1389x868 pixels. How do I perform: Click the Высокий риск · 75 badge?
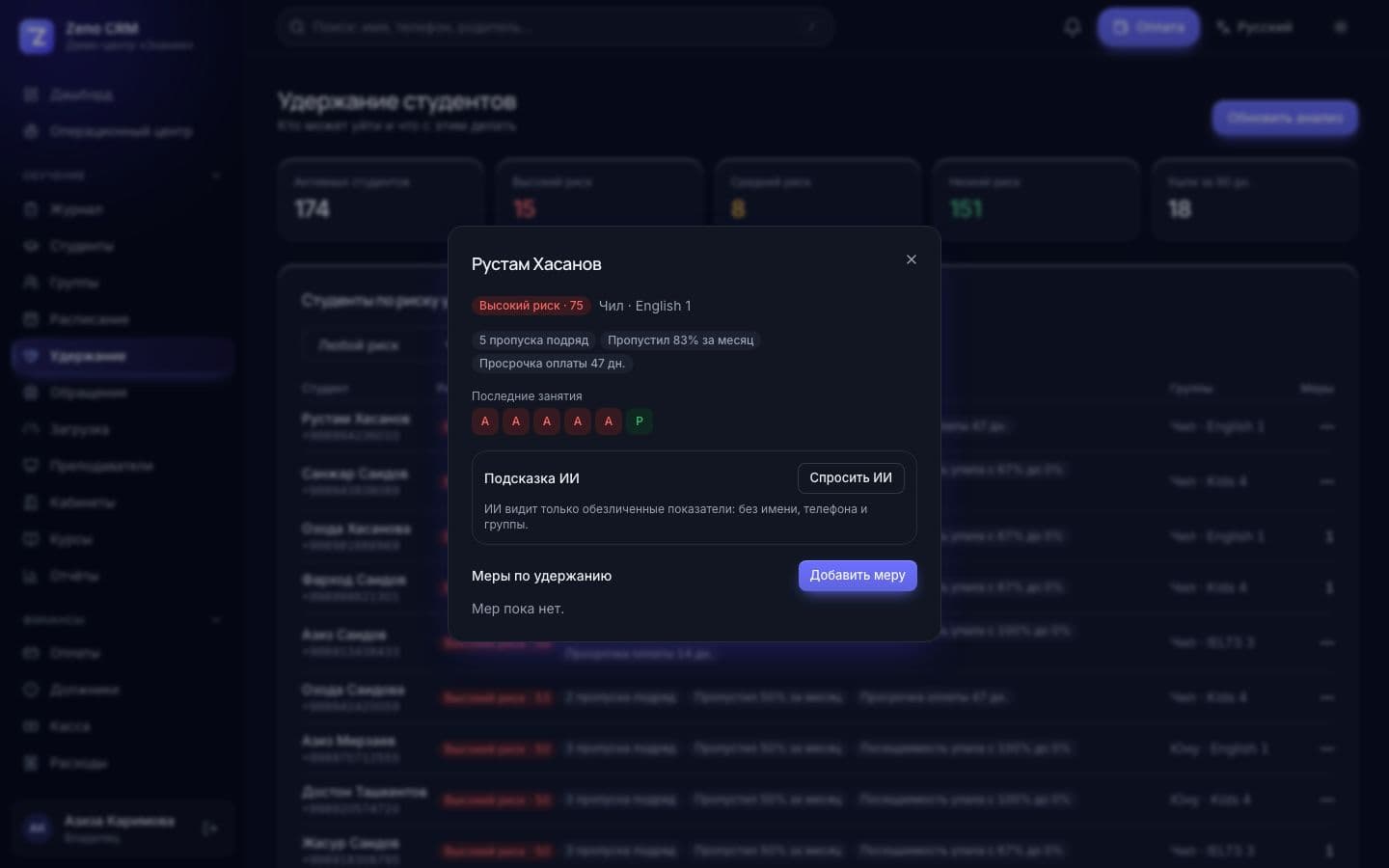tap(531, 306)
